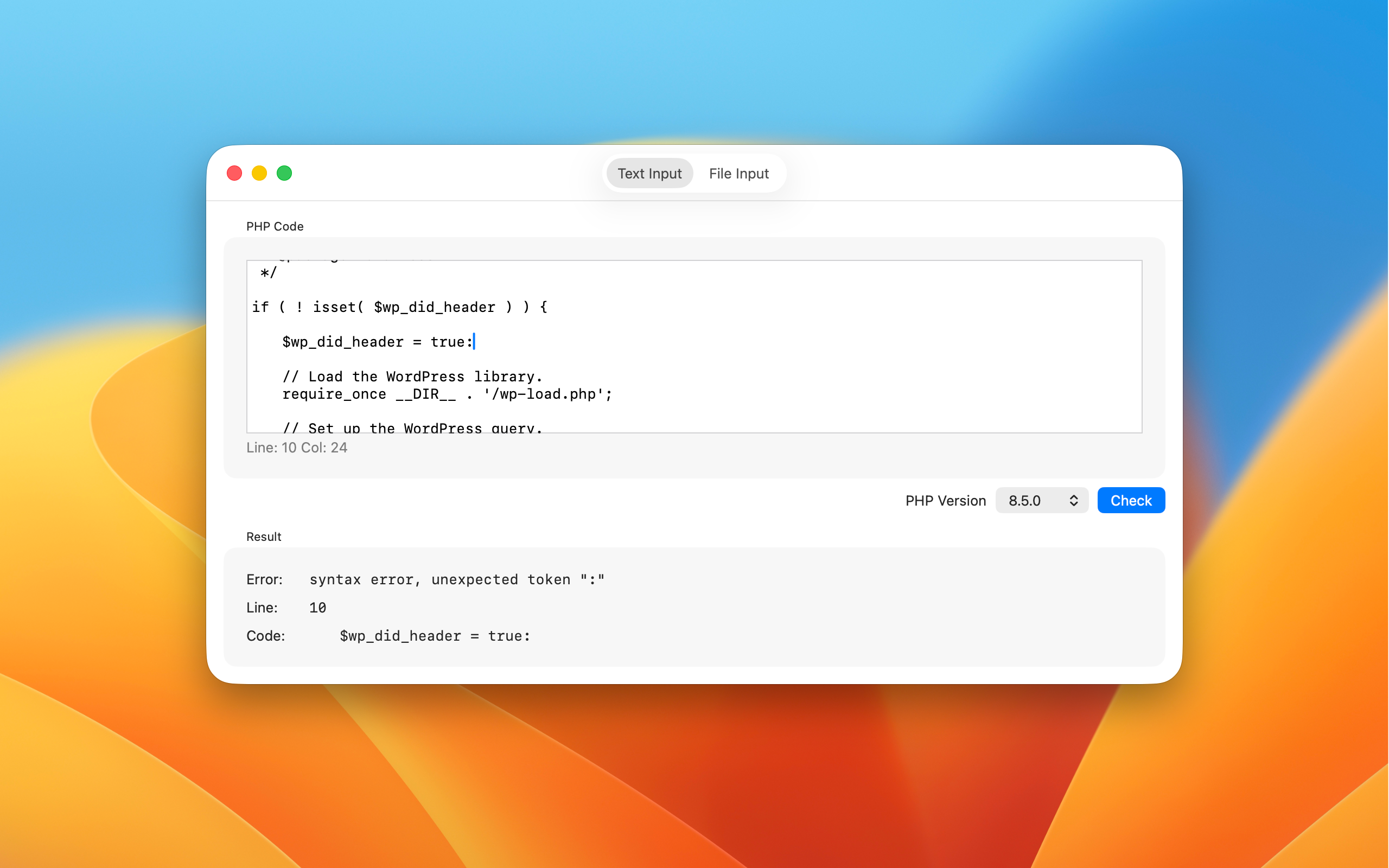Click the Line: 10 Col: 24 indicator
The image size is (1389, 868).
pos(297,447)
